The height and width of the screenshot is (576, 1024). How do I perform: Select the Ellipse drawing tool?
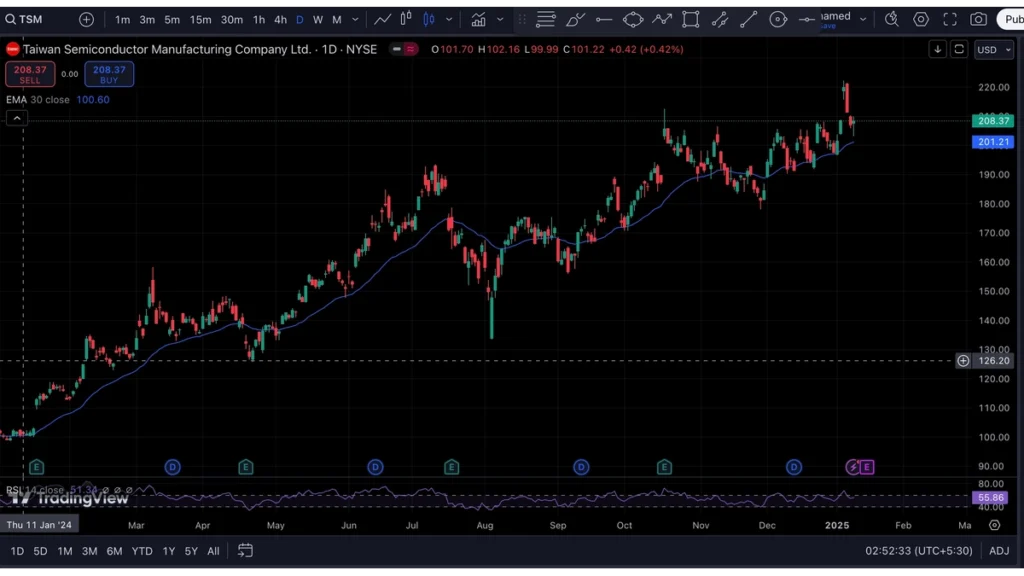click(633, 20)
